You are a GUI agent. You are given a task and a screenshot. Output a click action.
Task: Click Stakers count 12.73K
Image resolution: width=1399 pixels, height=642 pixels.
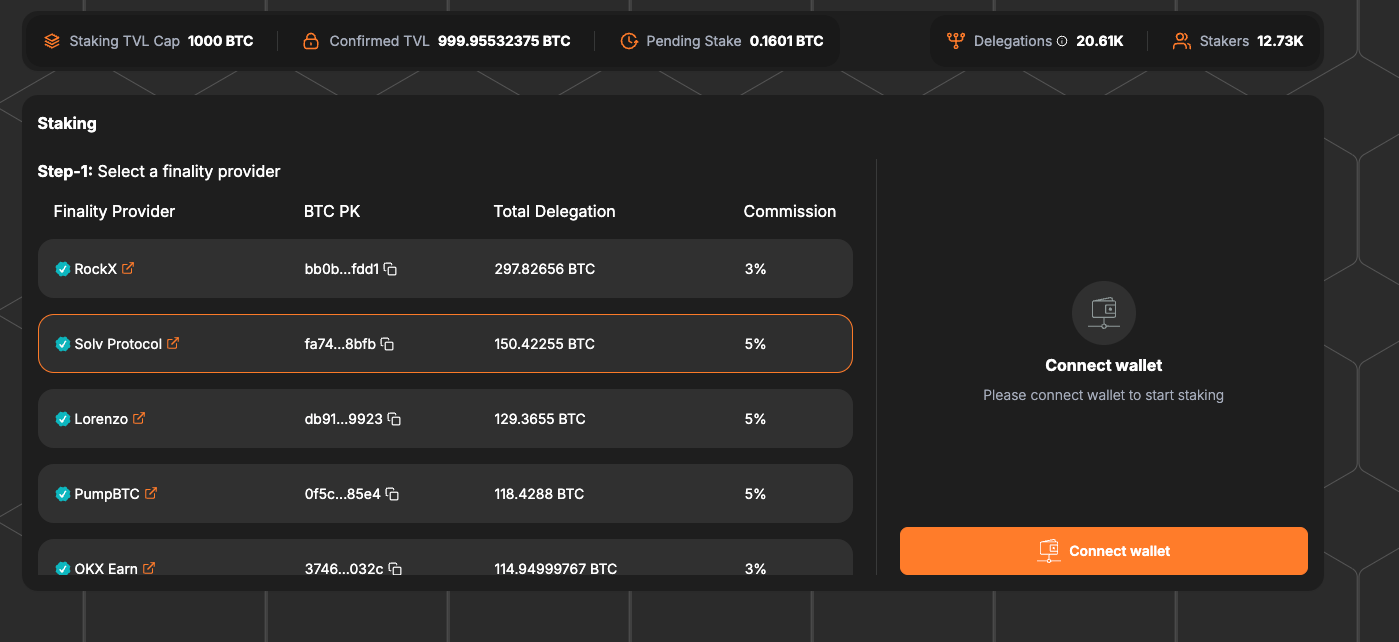[x=1280, y=41]
